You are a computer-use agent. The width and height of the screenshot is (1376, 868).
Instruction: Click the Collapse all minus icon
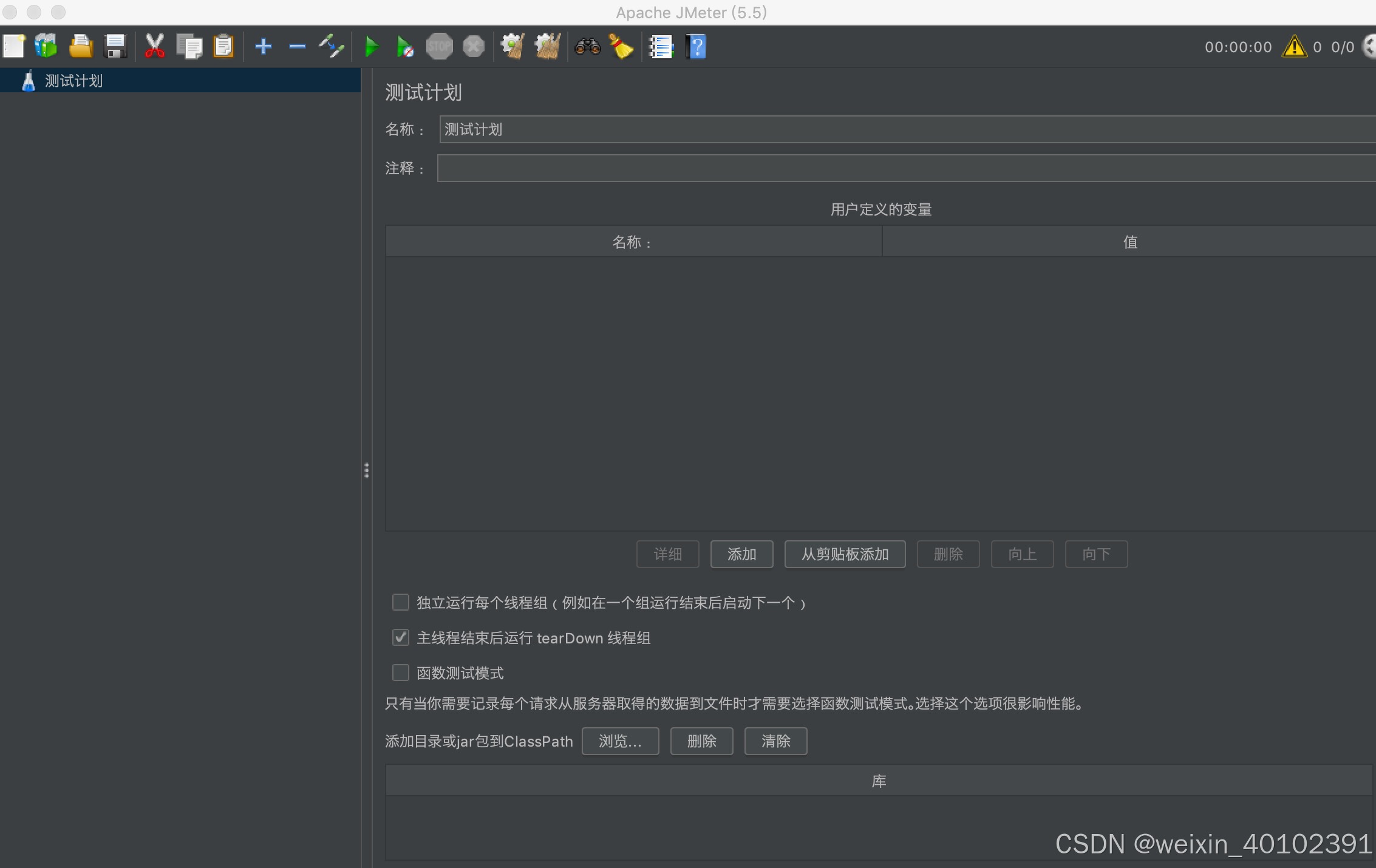(x=297, y=47)
